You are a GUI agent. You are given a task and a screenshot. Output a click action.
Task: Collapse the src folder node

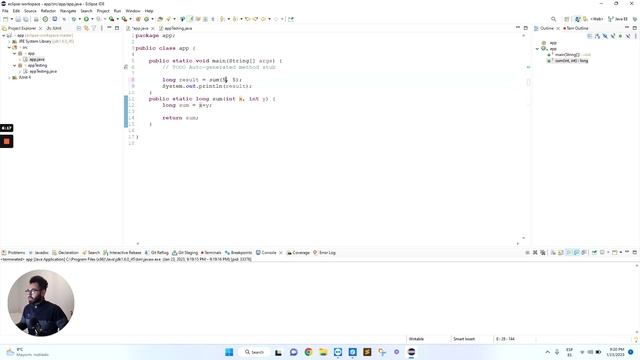(9, 47)
